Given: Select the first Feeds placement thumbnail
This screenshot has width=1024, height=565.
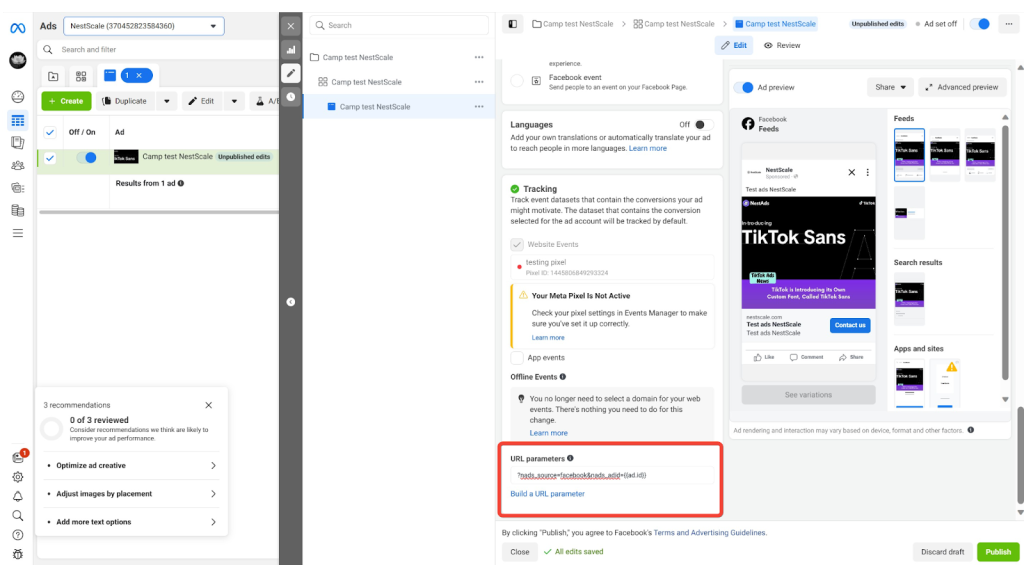Looking at the screenshot, I should coord(909,155).
